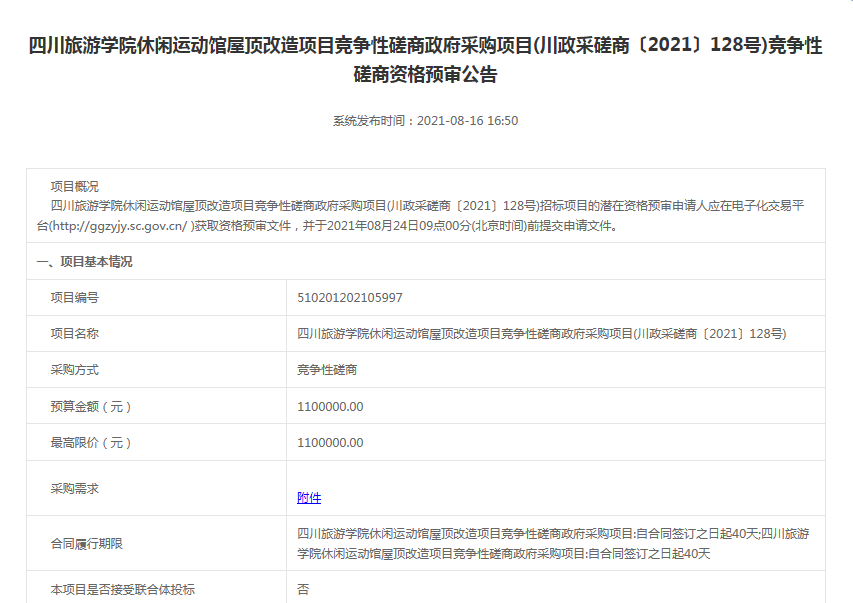The image size is (853, 603).
Task: Click the 本项目是否接受联合体投标 label
Action: coord(122,589)
